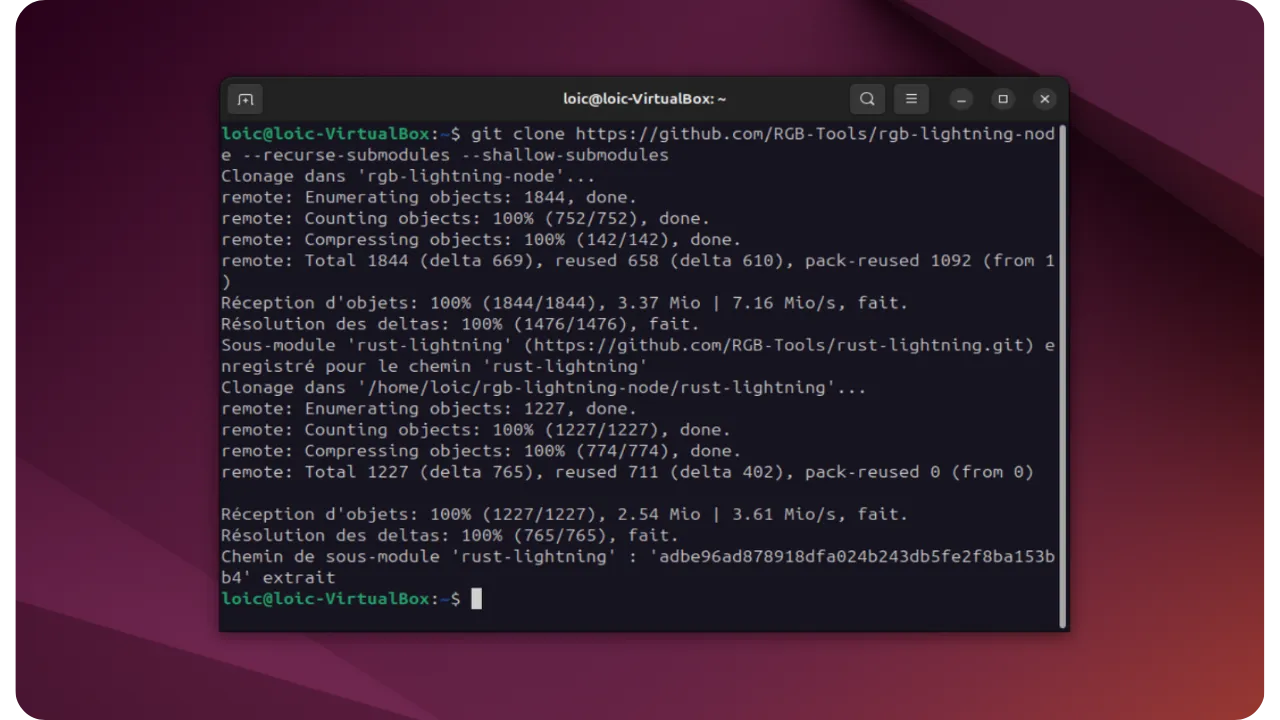Click the cursor at the bottom prompt
Screen dimensions: 1280x720
tap(477, 599)
